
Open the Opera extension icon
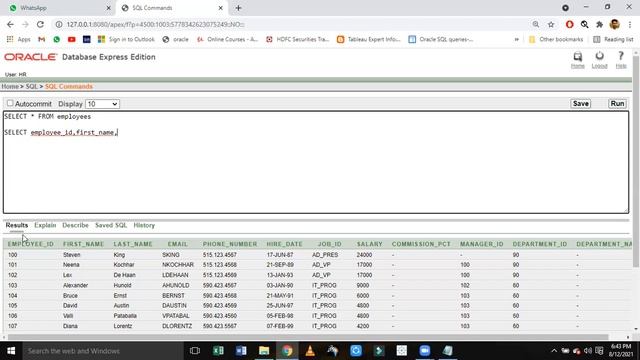point(569,24)
